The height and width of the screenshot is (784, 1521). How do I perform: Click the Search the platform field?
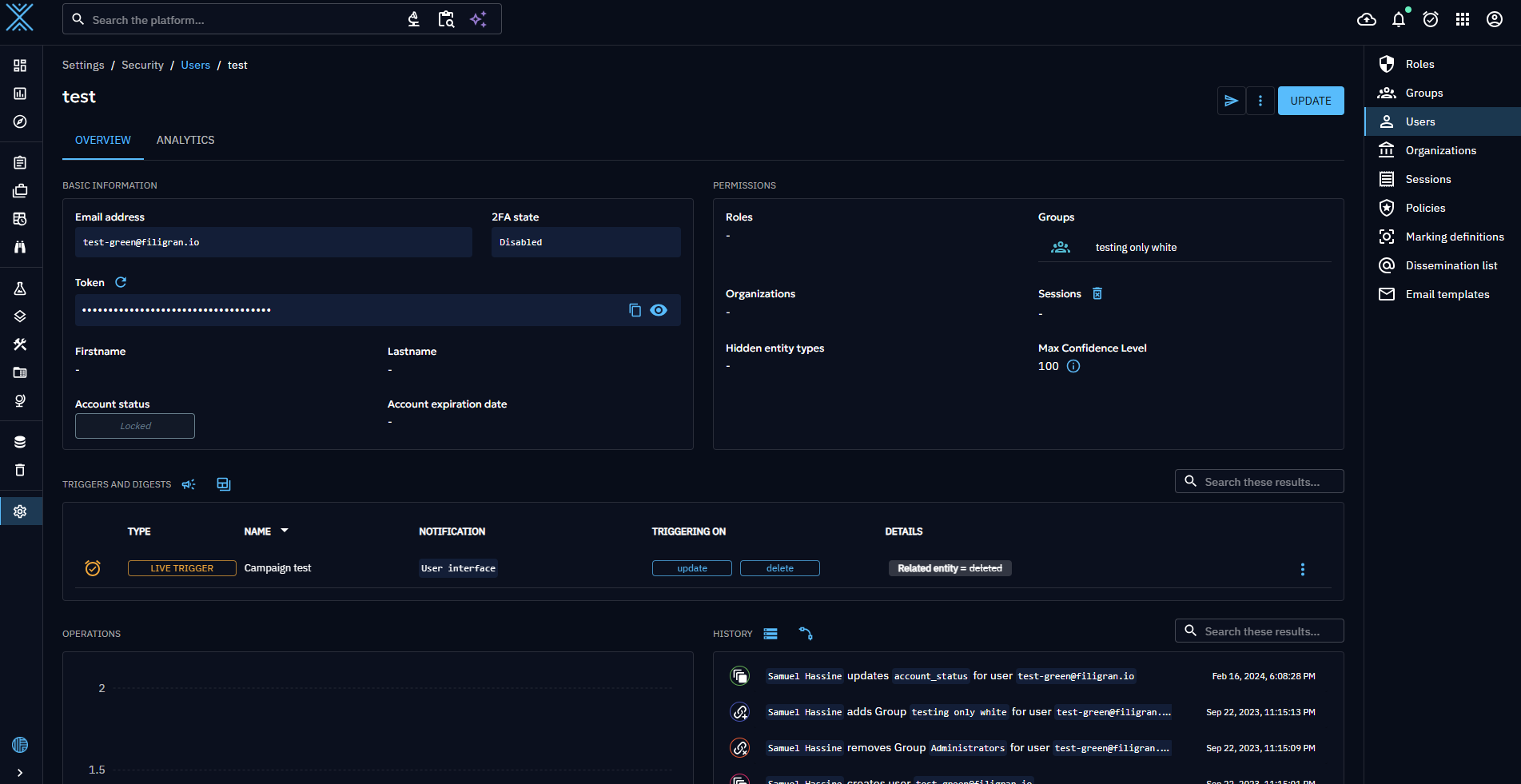(240, 19)
